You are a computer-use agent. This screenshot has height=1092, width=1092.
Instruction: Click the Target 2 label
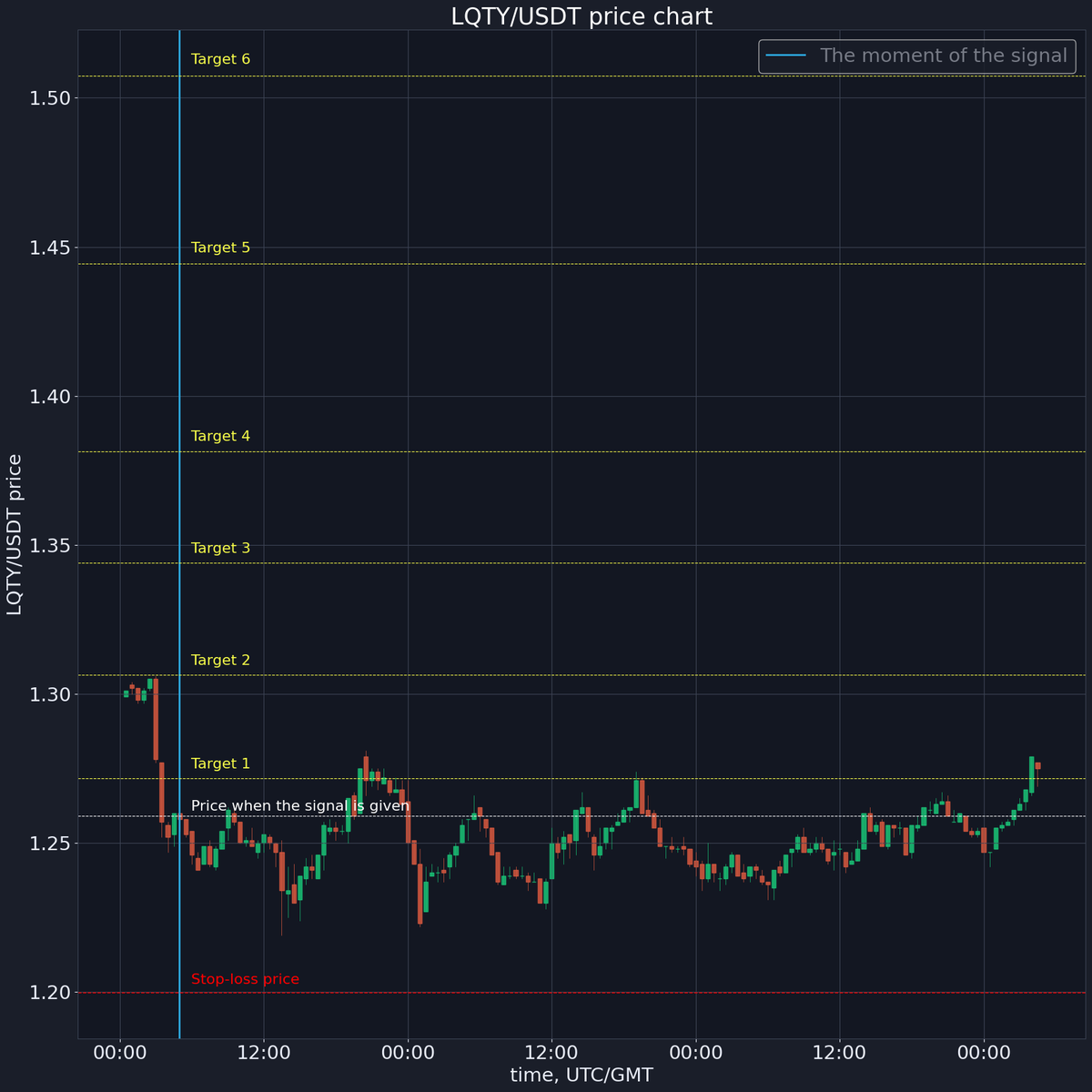tap(220, 659)
